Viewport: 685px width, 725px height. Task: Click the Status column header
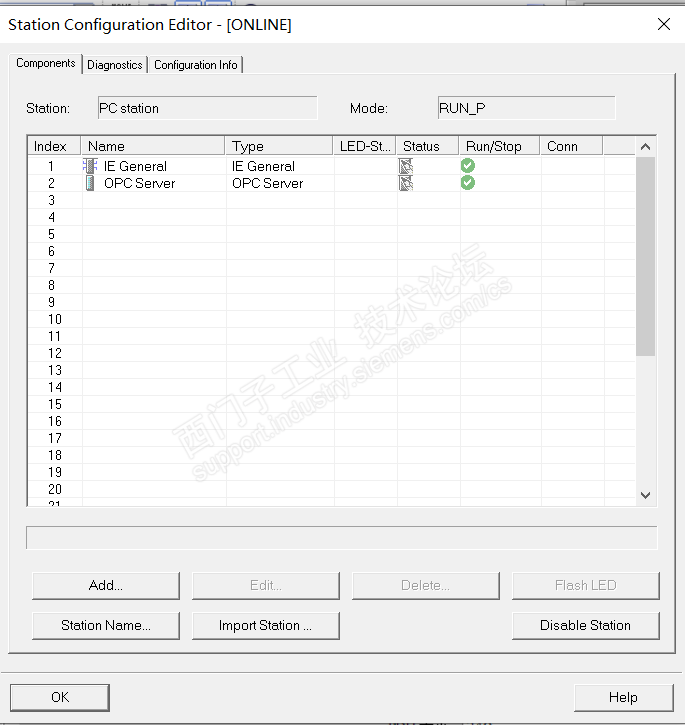click(427, 146)
